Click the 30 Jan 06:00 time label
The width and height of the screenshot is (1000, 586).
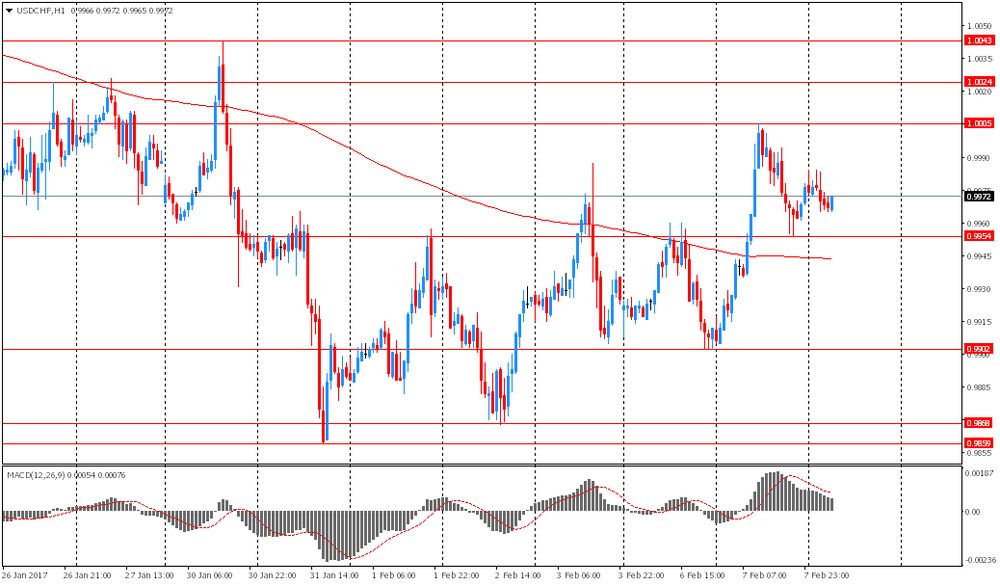tap(210, 575)
